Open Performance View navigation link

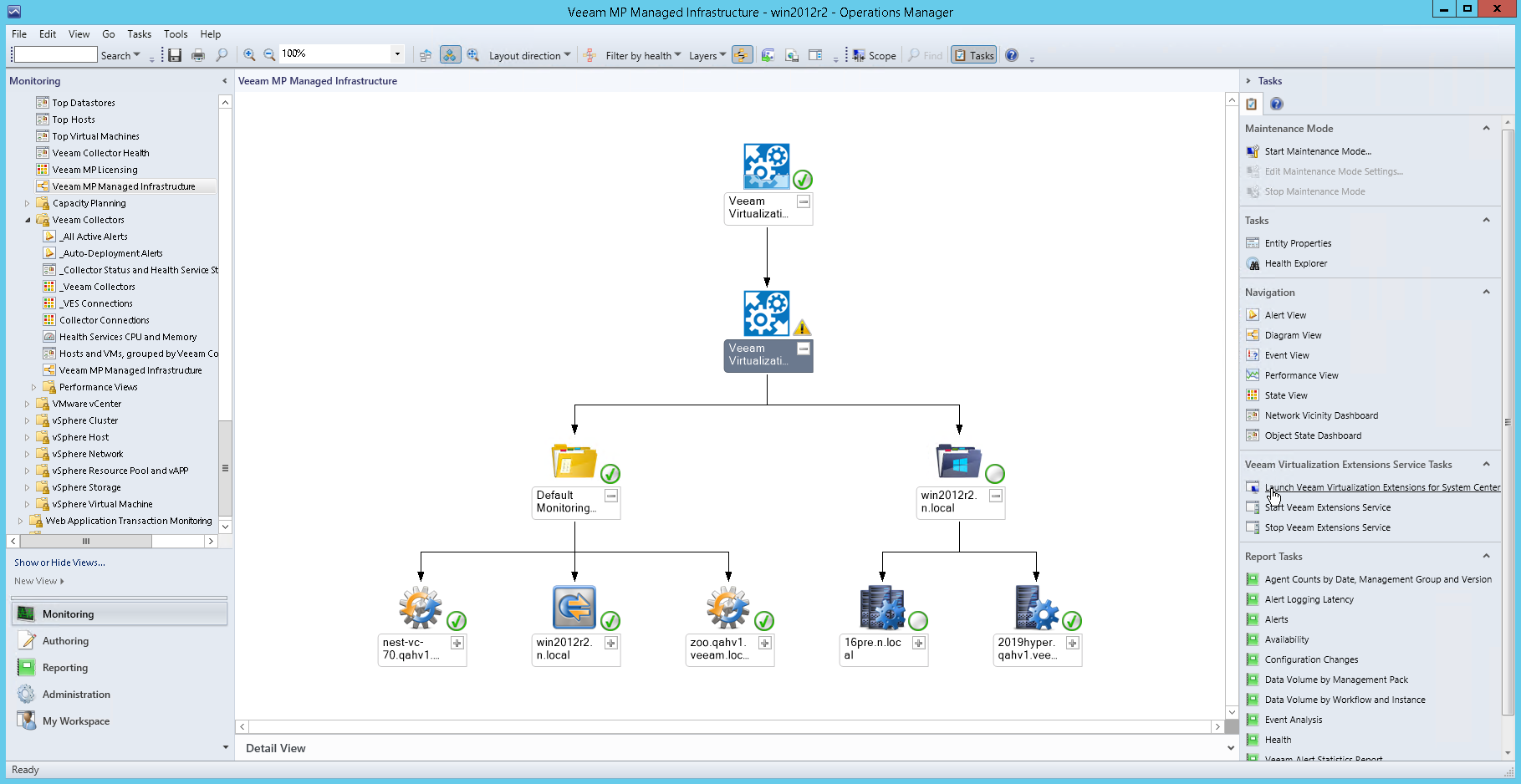[x=1301, y=375]
